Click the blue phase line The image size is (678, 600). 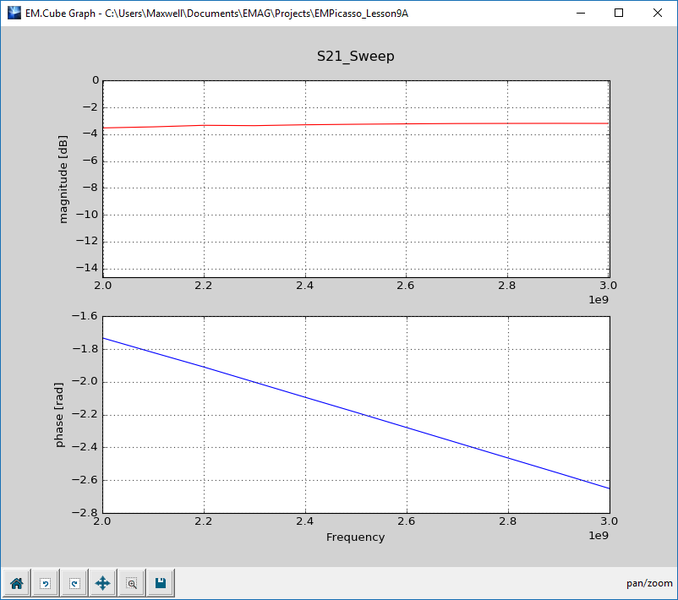(x=356, y=413)
